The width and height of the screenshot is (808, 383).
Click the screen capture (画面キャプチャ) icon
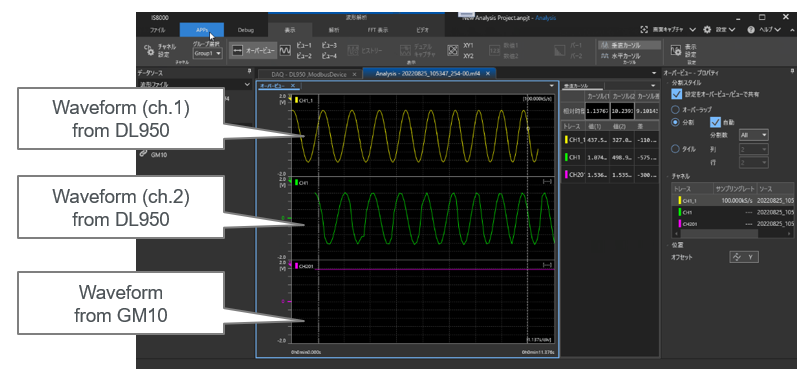click(644, 30)
